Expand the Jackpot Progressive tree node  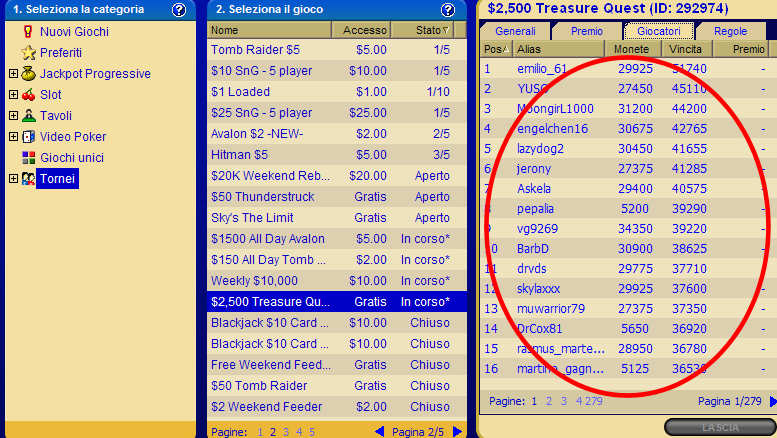pyautogui.click(x=13, y=74)
